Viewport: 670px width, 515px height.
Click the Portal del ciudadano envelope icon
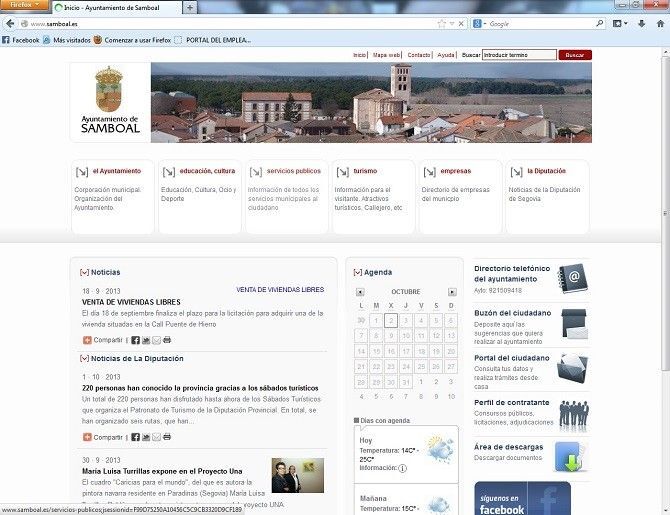(573, 368)
